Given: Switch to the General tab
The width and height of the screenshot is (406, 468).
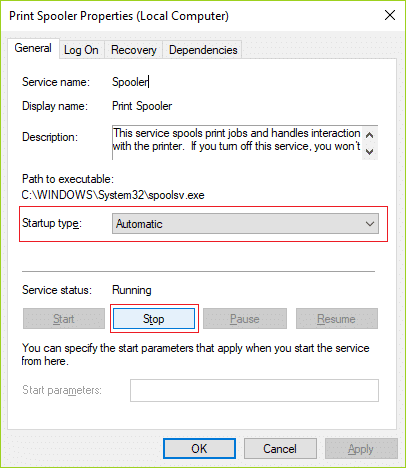Looking at the screenshot, I should tap(33, 48).
